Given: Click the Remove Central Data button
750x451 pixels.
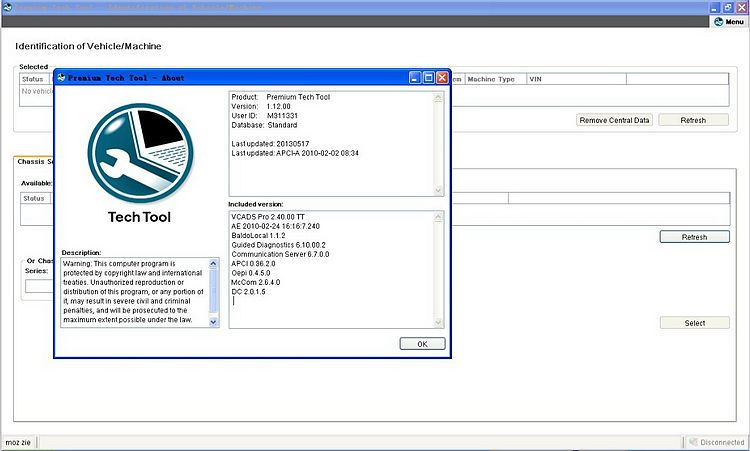Looking at the screenshot, I should coord(614,120).
